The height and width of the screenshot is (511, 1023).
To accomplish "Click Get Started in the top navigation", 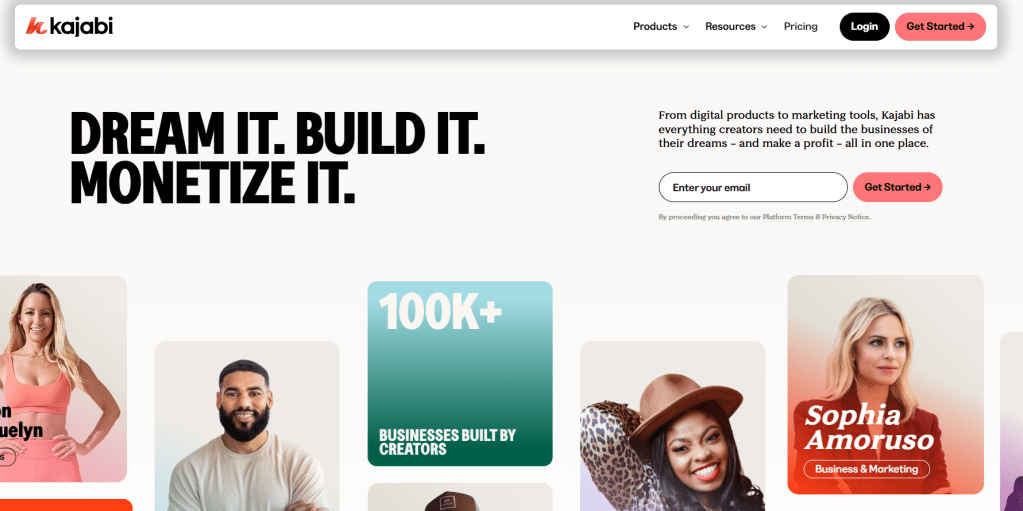I will (940, 27).
